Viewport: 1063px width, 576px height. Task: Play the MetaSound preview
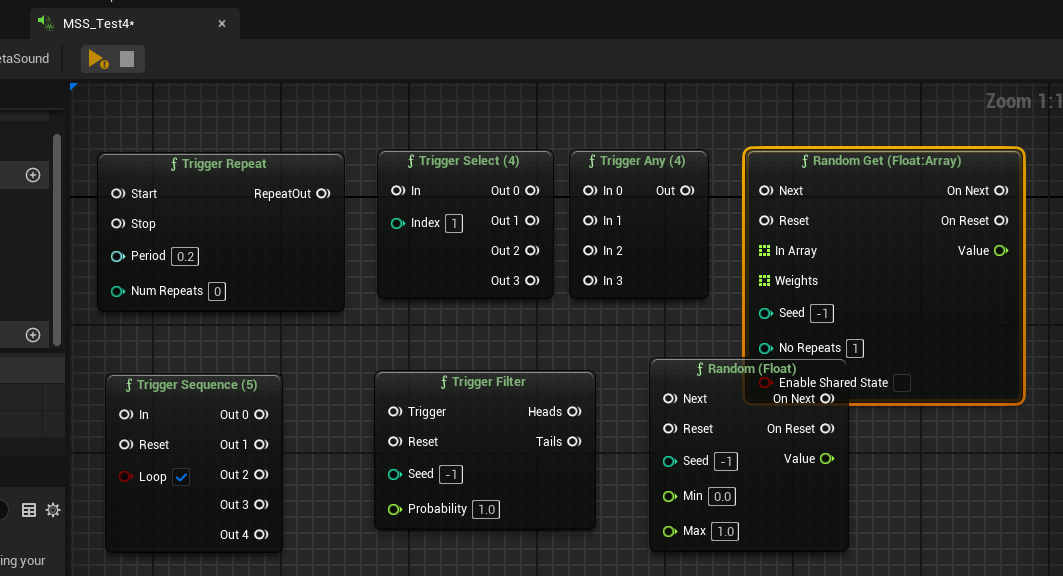coord(98,59)
